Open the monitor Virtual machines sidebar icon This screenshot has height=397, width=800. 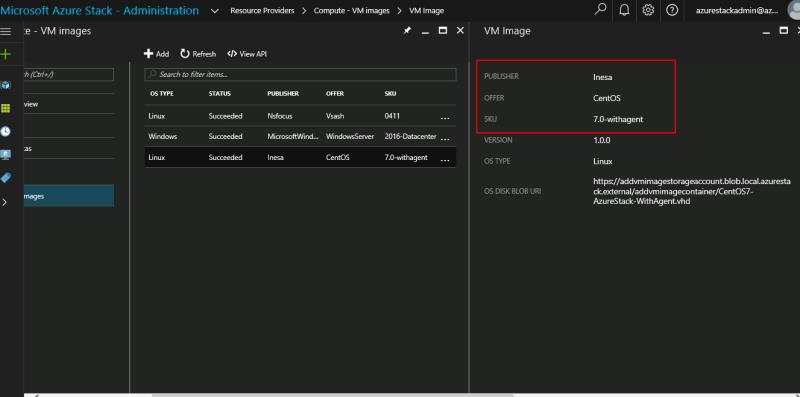click(6, 155)
